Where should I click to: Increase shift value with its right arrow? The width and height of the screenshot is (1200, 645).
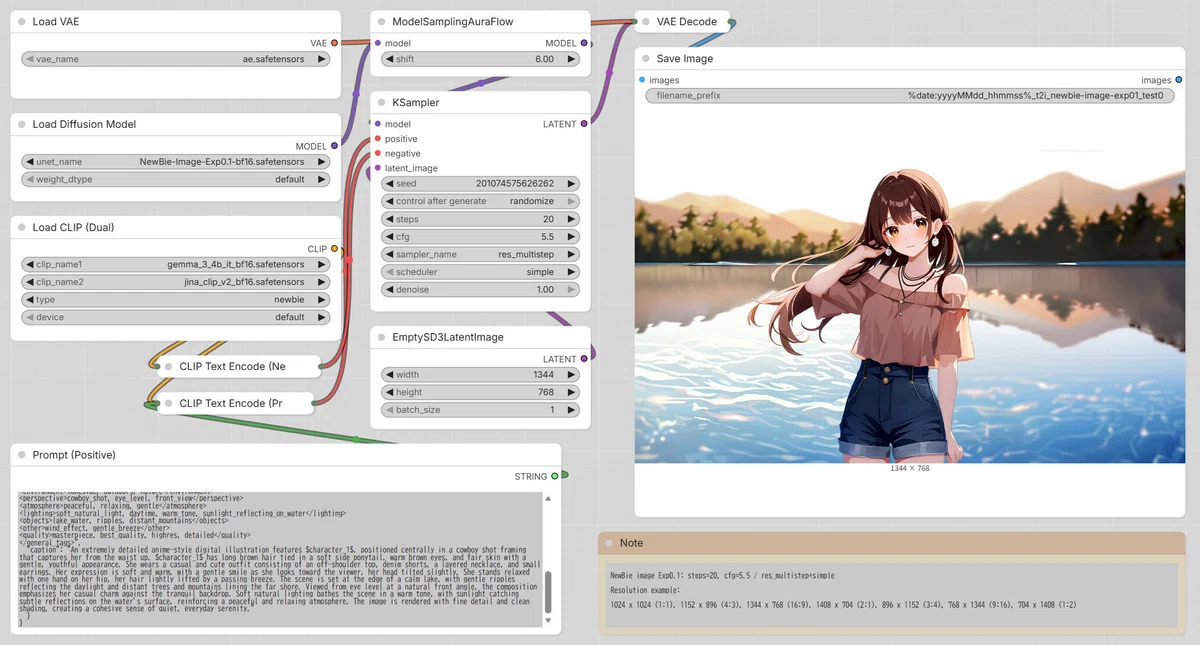coord(571,59)
